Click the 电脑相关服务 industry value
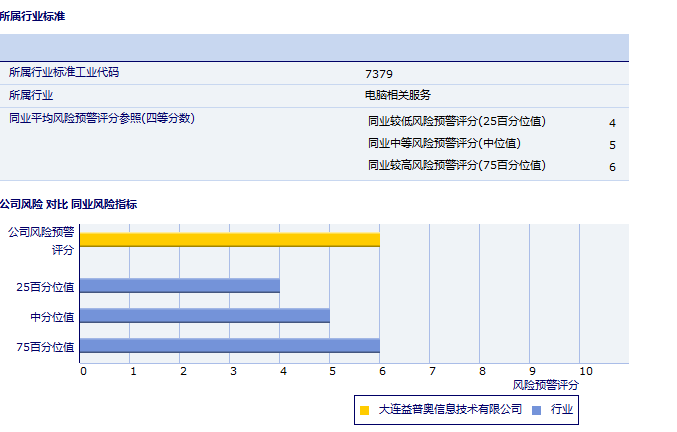The height and width of the screenshot is (432, 677). [398, 96]
